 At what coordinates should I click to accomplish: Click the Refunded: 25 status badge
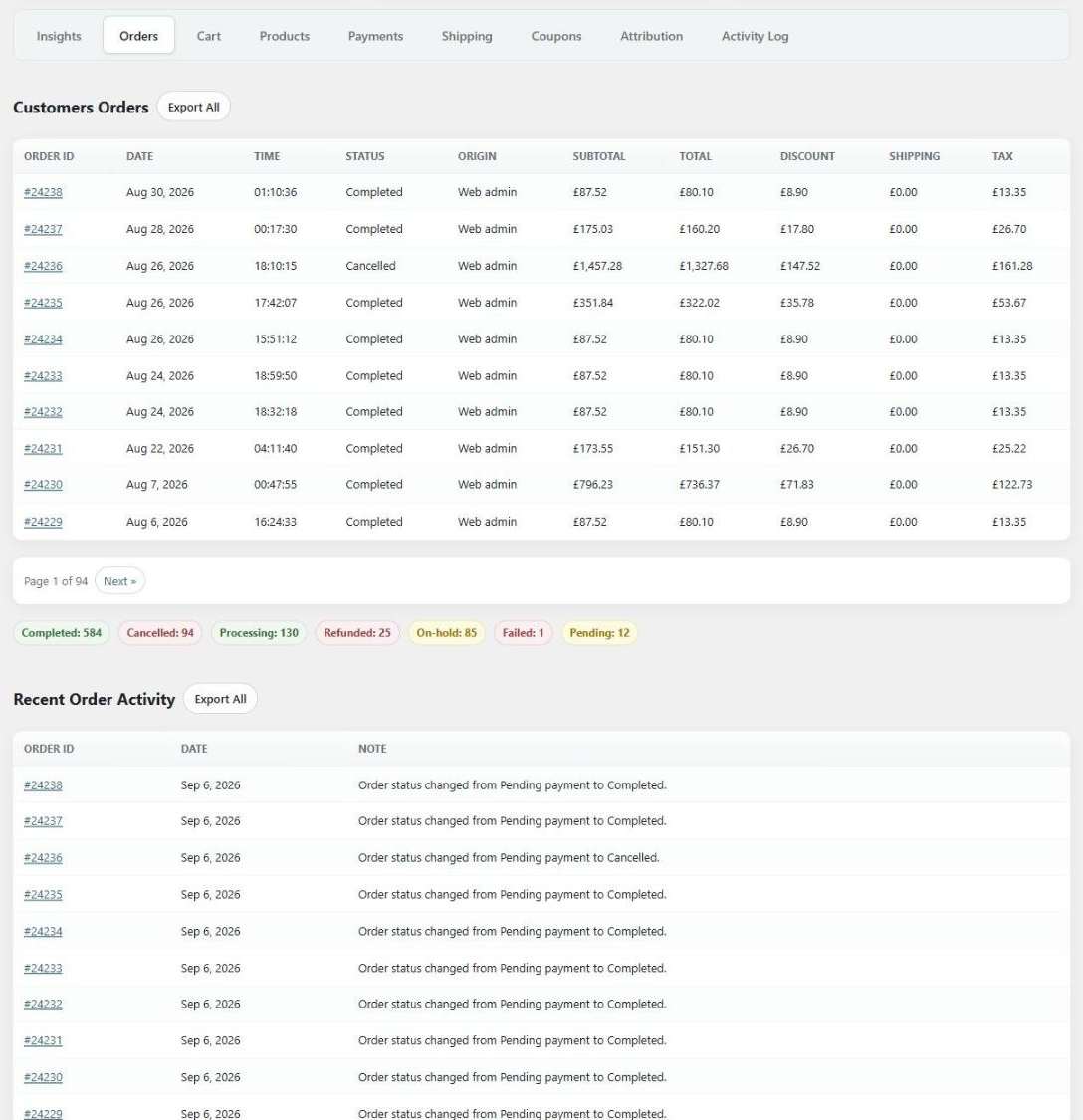(357, 633)
